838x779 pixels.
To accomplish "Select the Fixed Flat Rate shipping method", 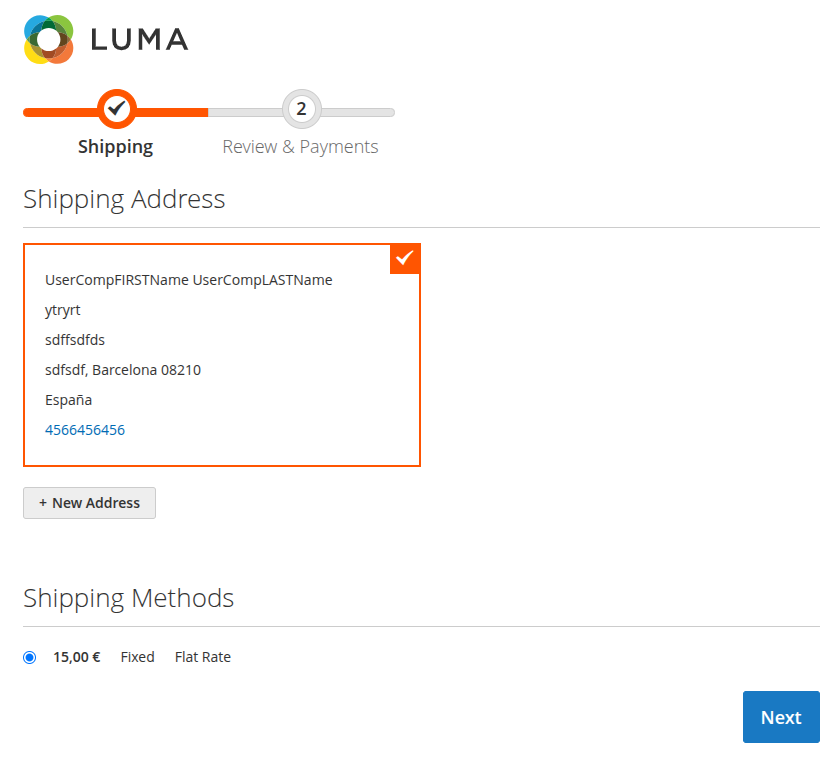I will point(29,656).
